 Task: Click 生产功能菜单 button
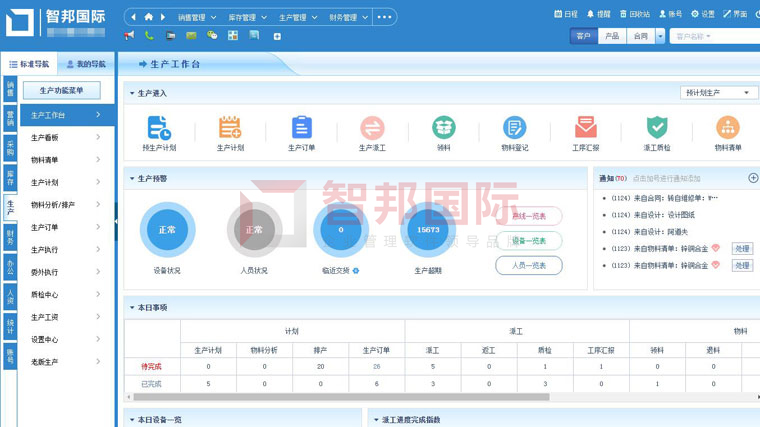click(x=62, y=91)
